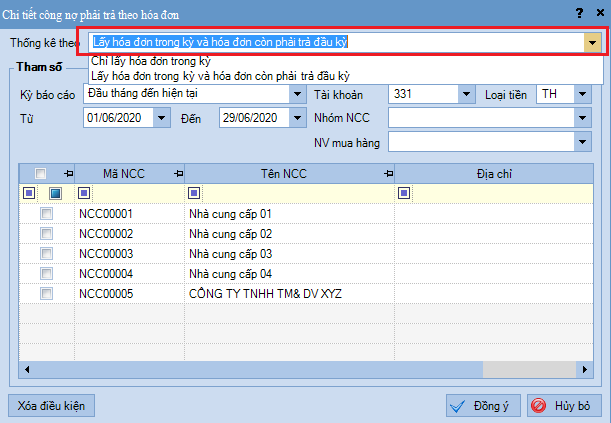Image resolution: width=611 pixels, height=423 pixels.
Task: Sort by Tên NCC column header
Action: point(284,174)
